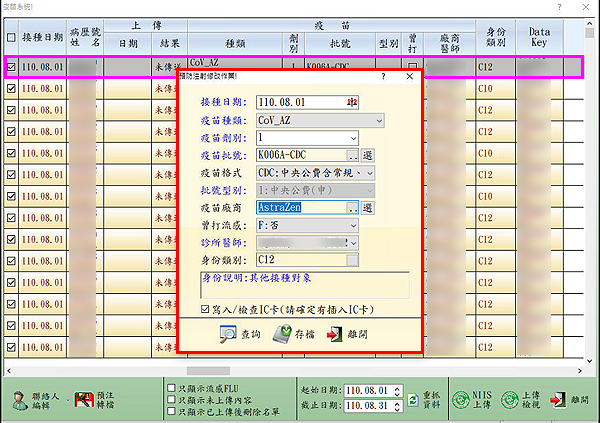Enable 只顯示未上傳內容 checkbox
The height and width of the screenshot is (423, 600).
pyautogui.click(x=172, y=399)
